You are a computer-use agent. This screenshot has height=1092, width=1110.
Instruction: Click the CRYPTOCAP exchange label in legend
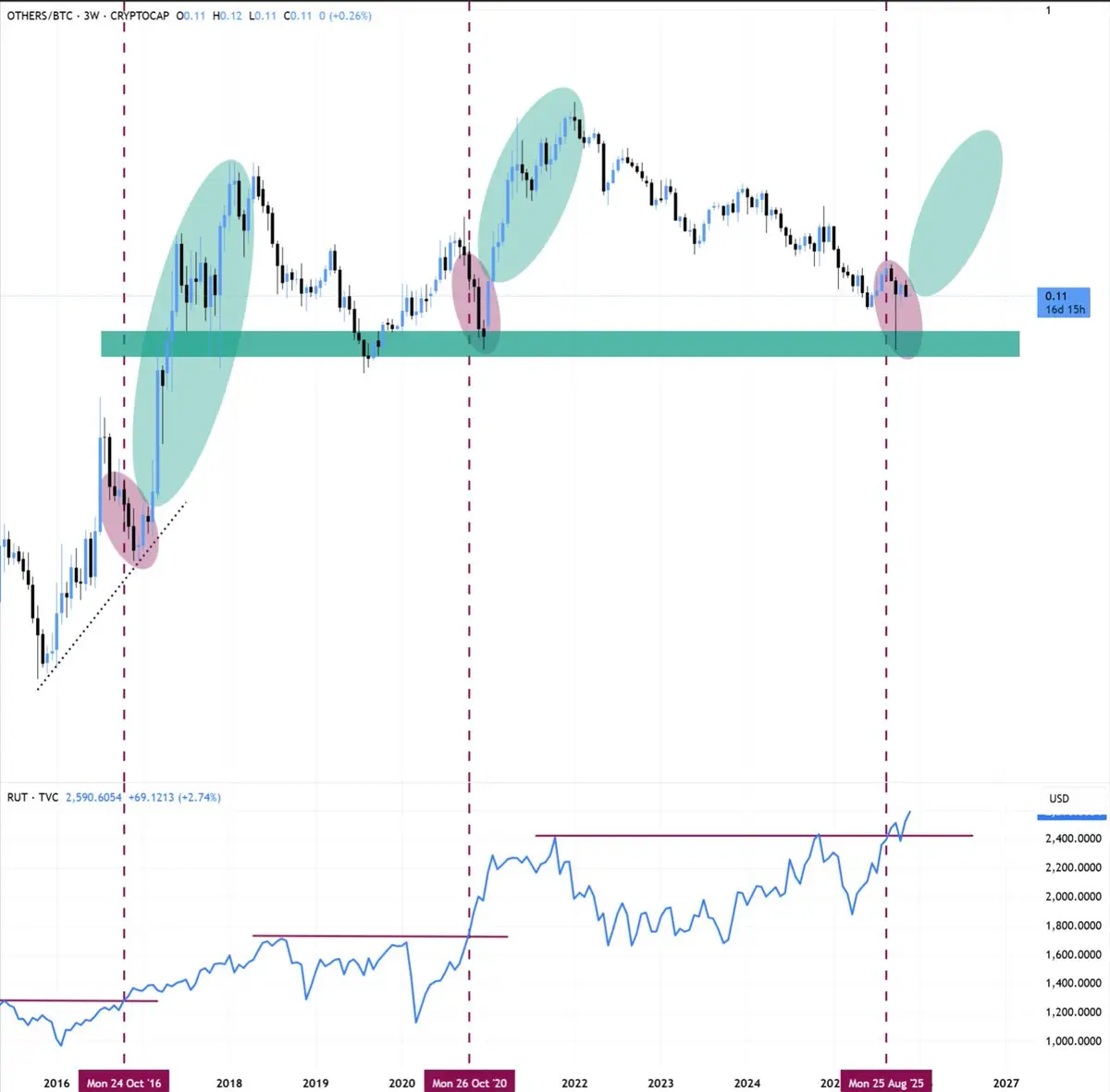coord(140,16)
